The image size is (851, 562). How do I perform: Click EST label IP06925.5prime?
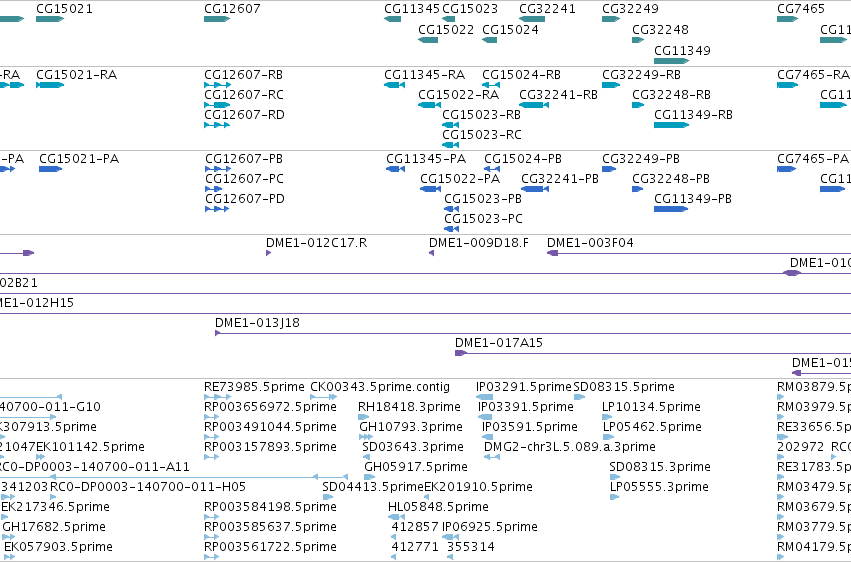[490, 527]
